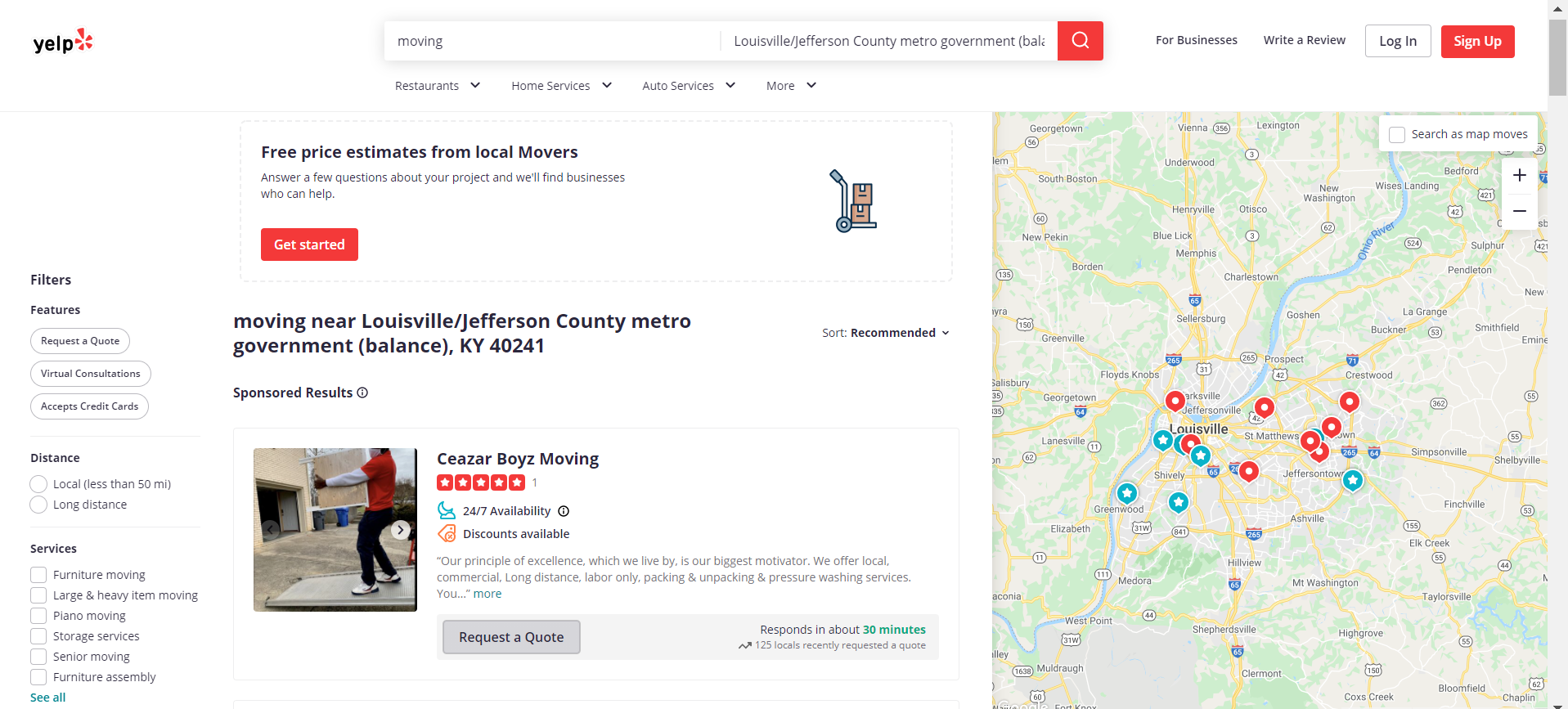Select the teal star pin near Greenwood
Viewport: 1568px width, 709px height.
click(x=1127, y=493)
